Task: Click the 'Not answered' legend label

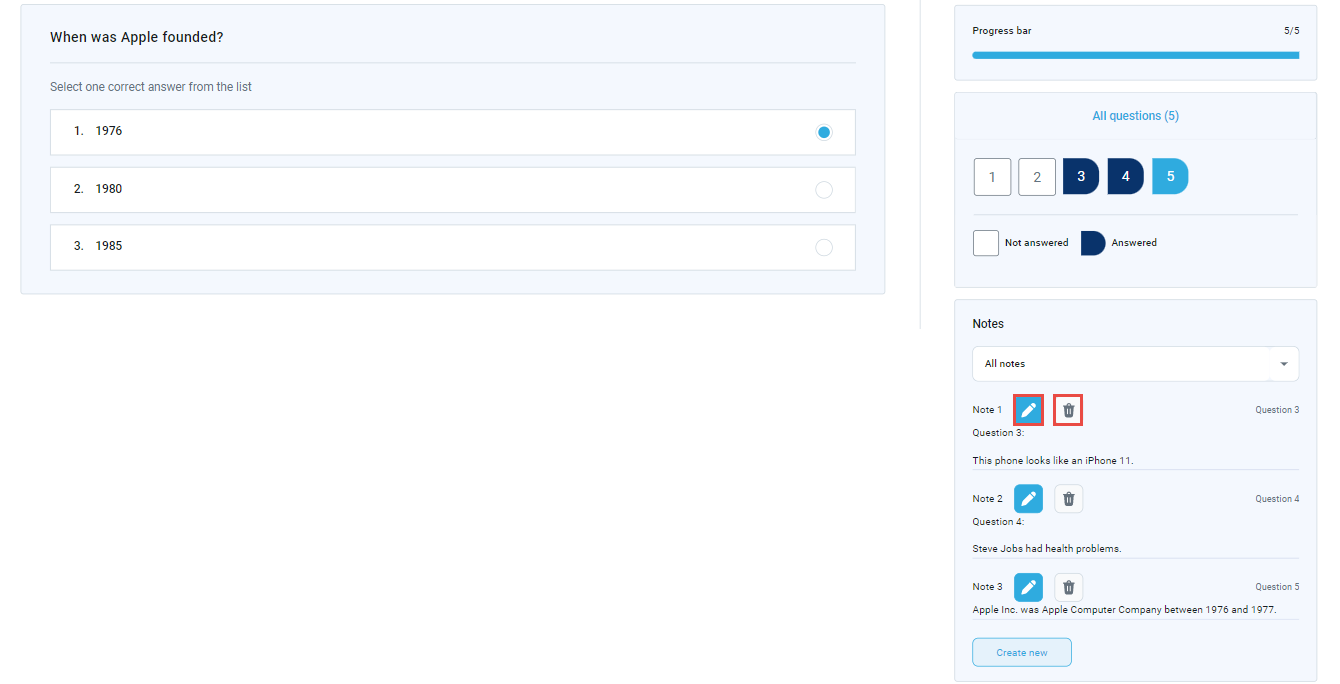Action: click(1036, 243)
